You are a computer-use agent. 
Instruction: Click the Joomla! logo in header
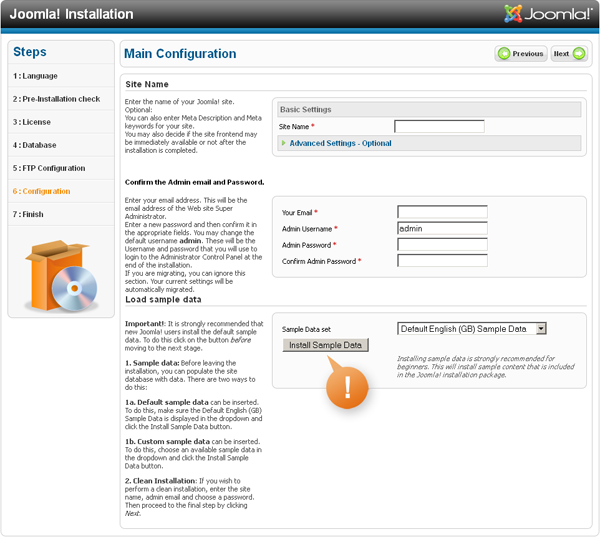point(548,14)
